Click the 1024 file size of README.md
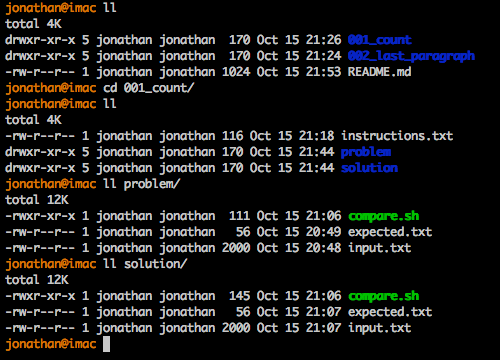This screenshot has width=500, height=360. [236, 72]
